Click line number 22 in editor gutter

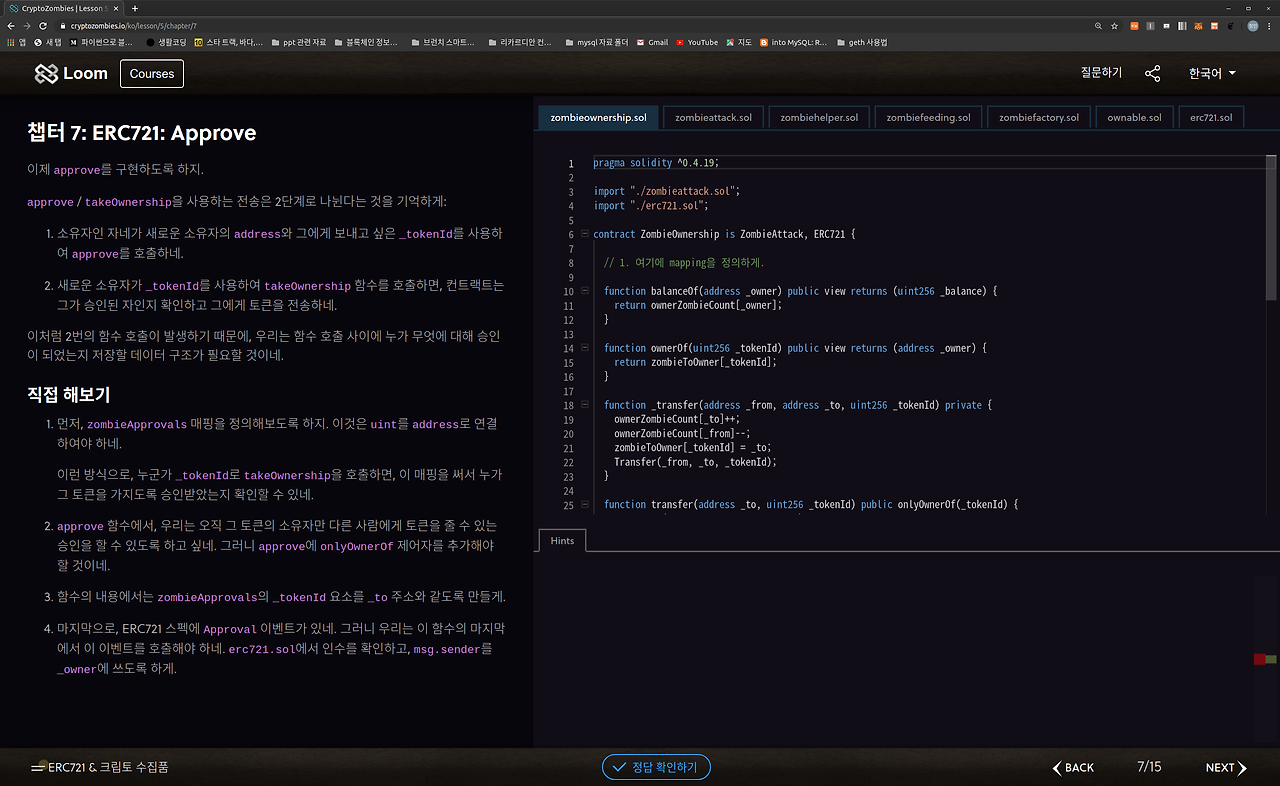569,463
